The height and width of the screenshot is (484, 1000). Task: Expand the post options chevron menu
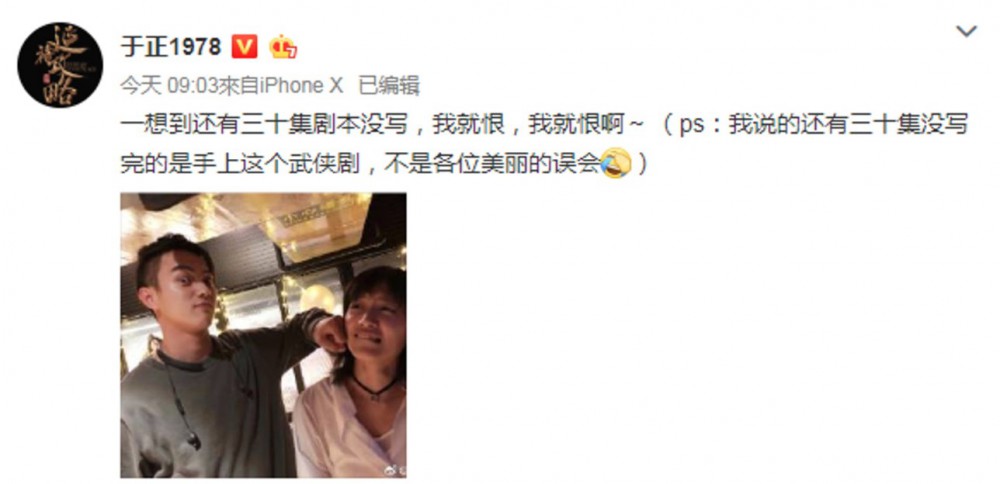tap(966, 31)
